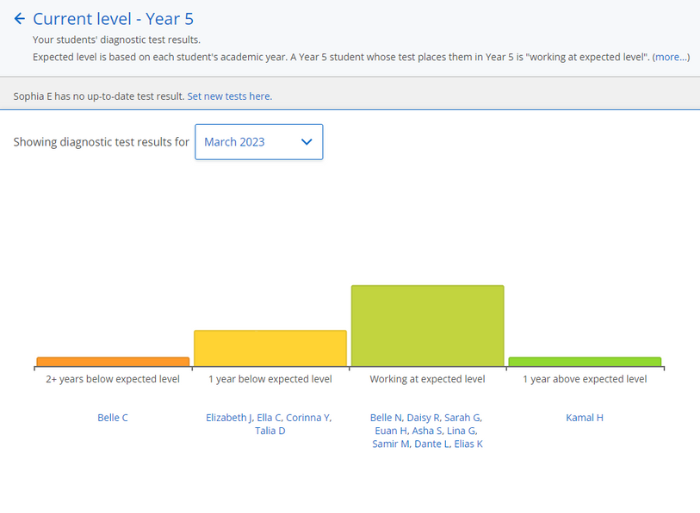Click the 'Current level - Year 5' heading

click(x=113, y=19)
